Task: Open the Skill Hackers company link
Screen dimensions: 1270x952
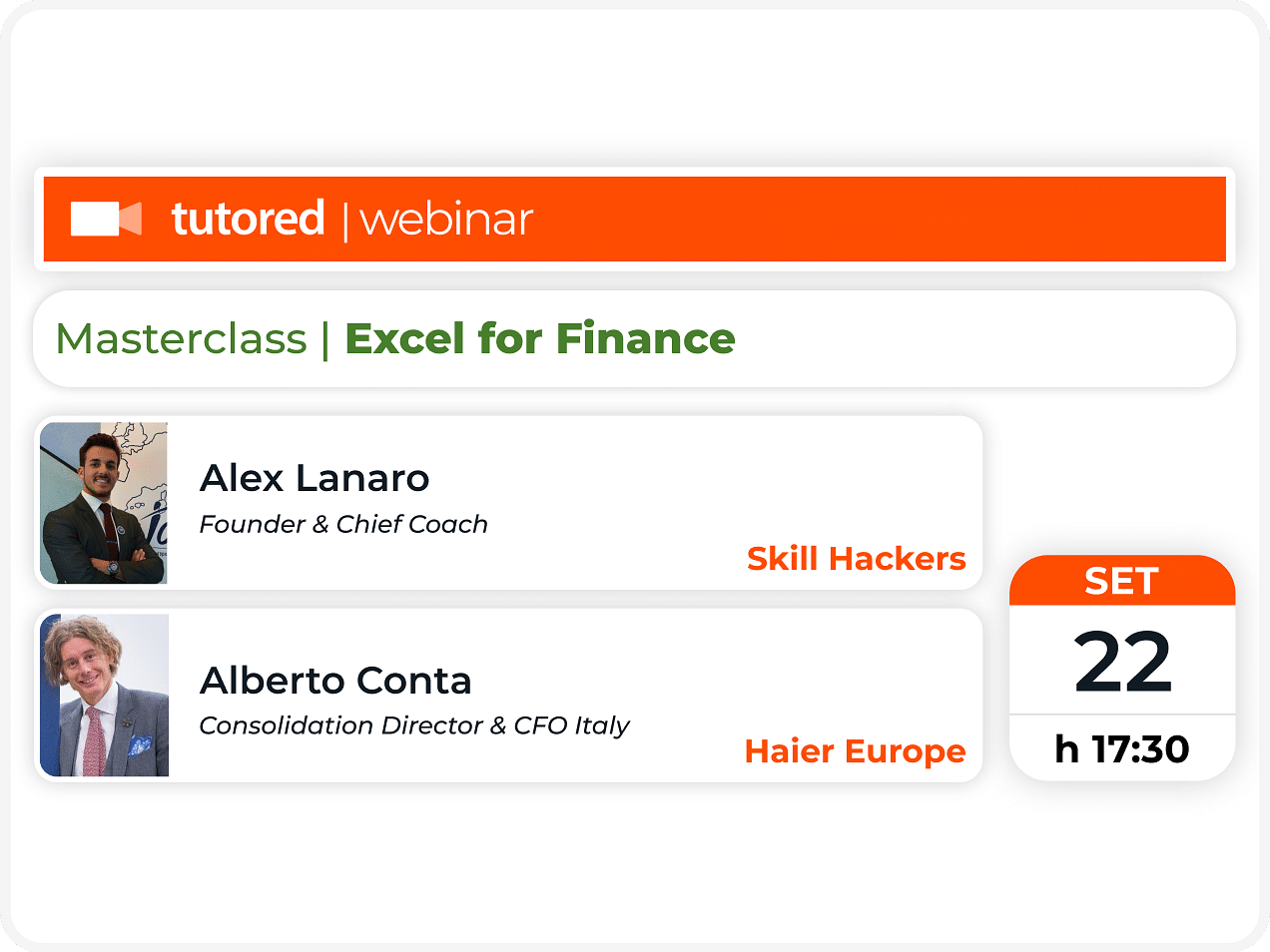Action: 857,558
